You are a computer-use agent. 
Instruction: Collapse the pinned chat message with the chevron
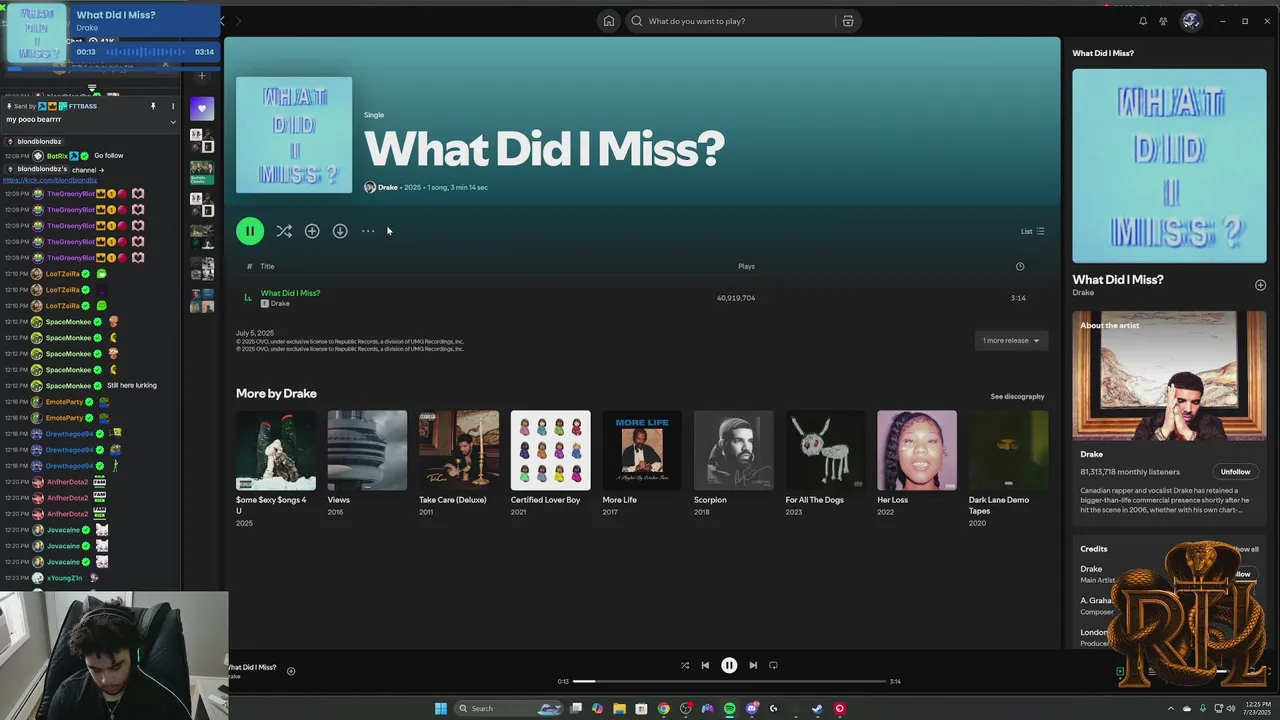pyautogui.click(x=173, y=122)
